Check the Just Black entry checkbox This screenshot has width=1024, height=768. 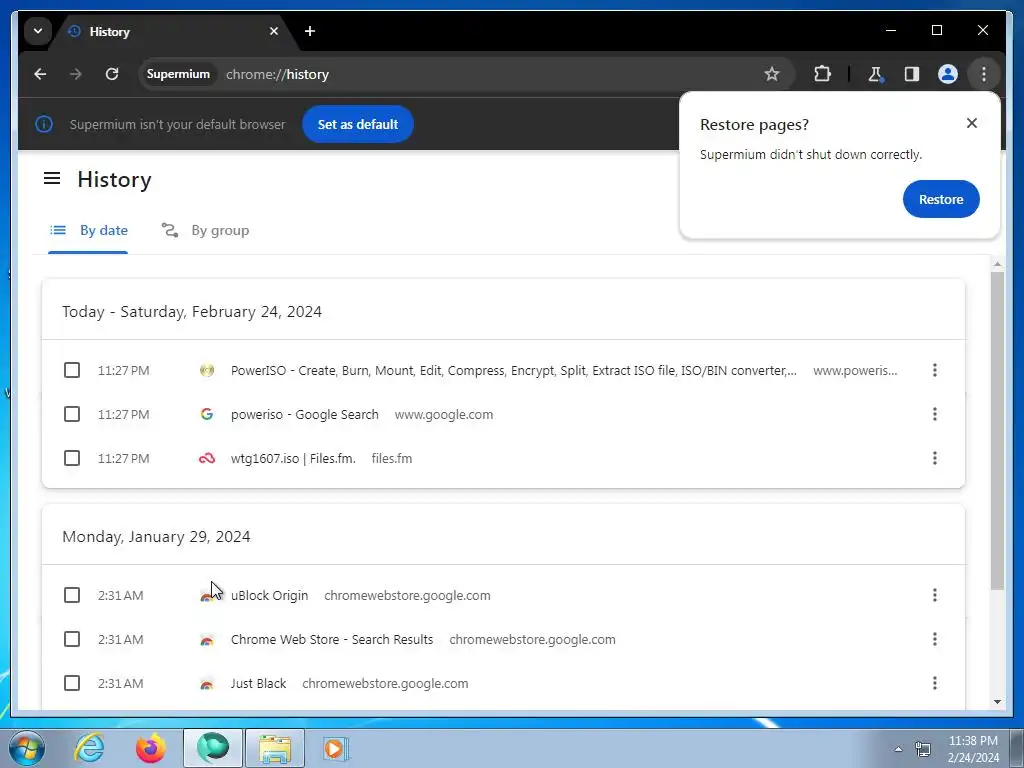pos(72,683)
